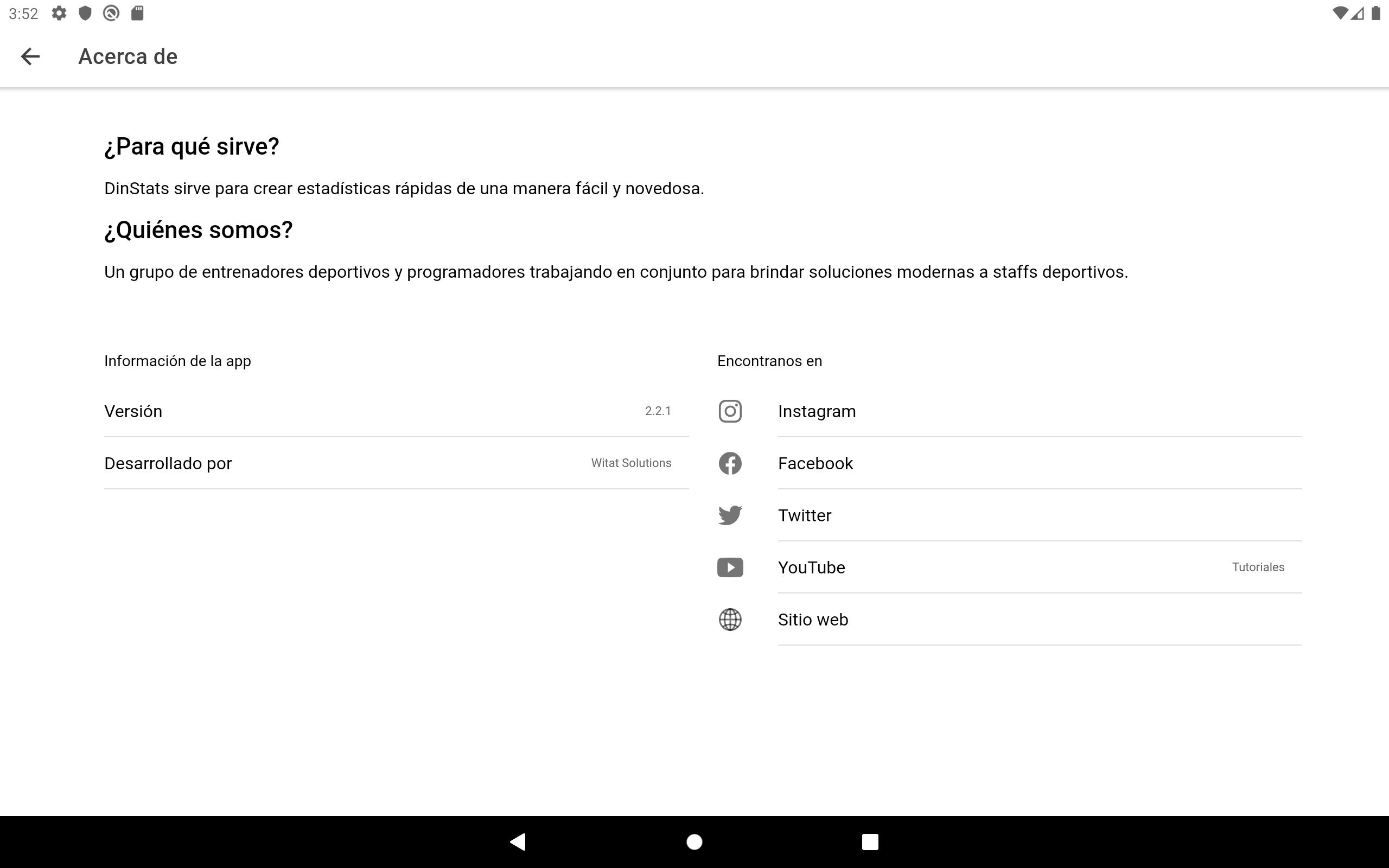The height and width of the screenshot is (868, 1389).
Task: Tap the Witat Solutions developer name
Action: pos(631,463)
